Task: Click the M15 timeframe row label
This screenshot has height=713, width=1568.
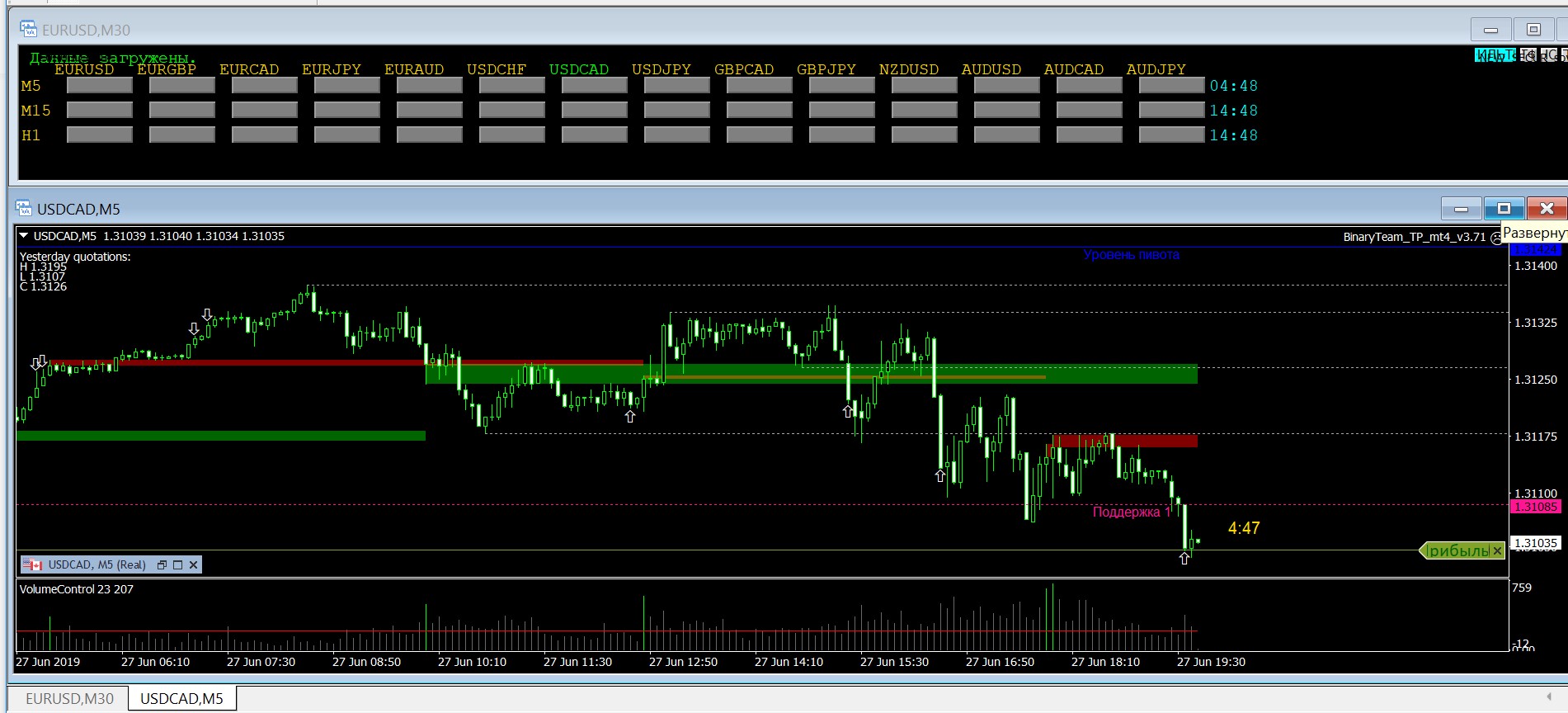Action: coord(35,111)
